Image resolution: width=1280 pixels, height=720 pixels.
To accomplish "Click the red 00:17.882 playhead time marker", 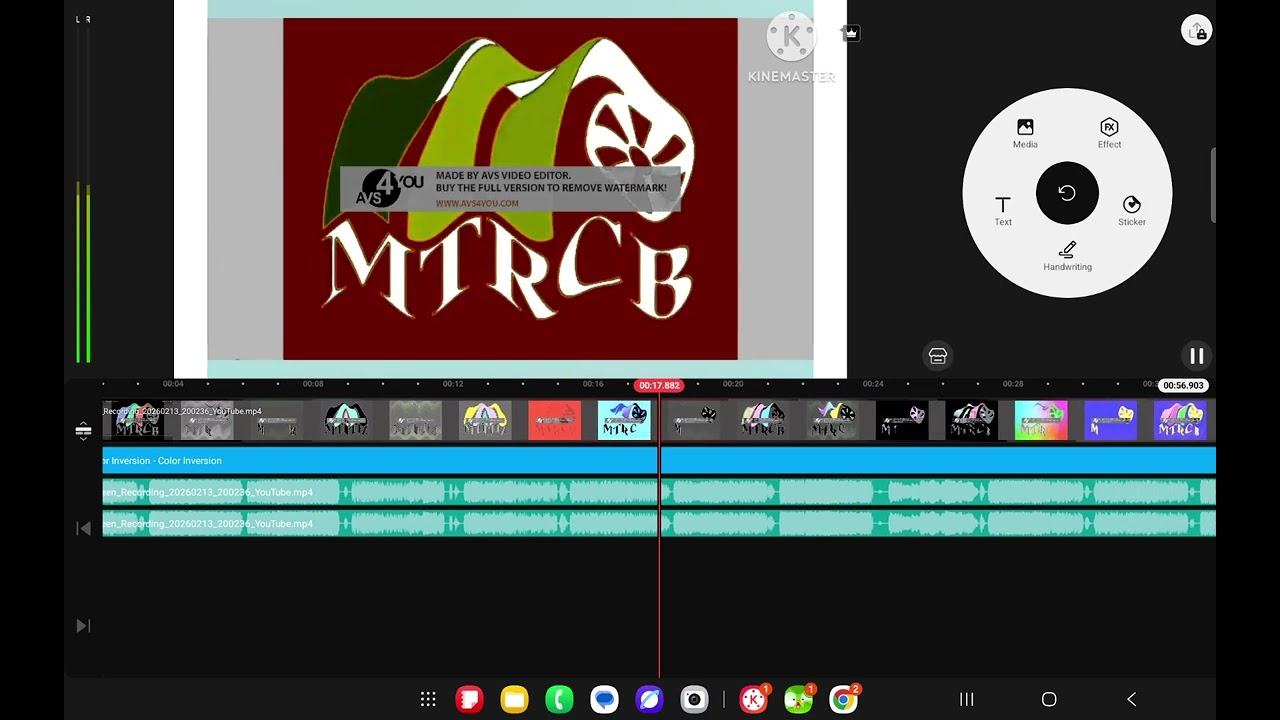I will pyautogui.click(x=659, y=385).
